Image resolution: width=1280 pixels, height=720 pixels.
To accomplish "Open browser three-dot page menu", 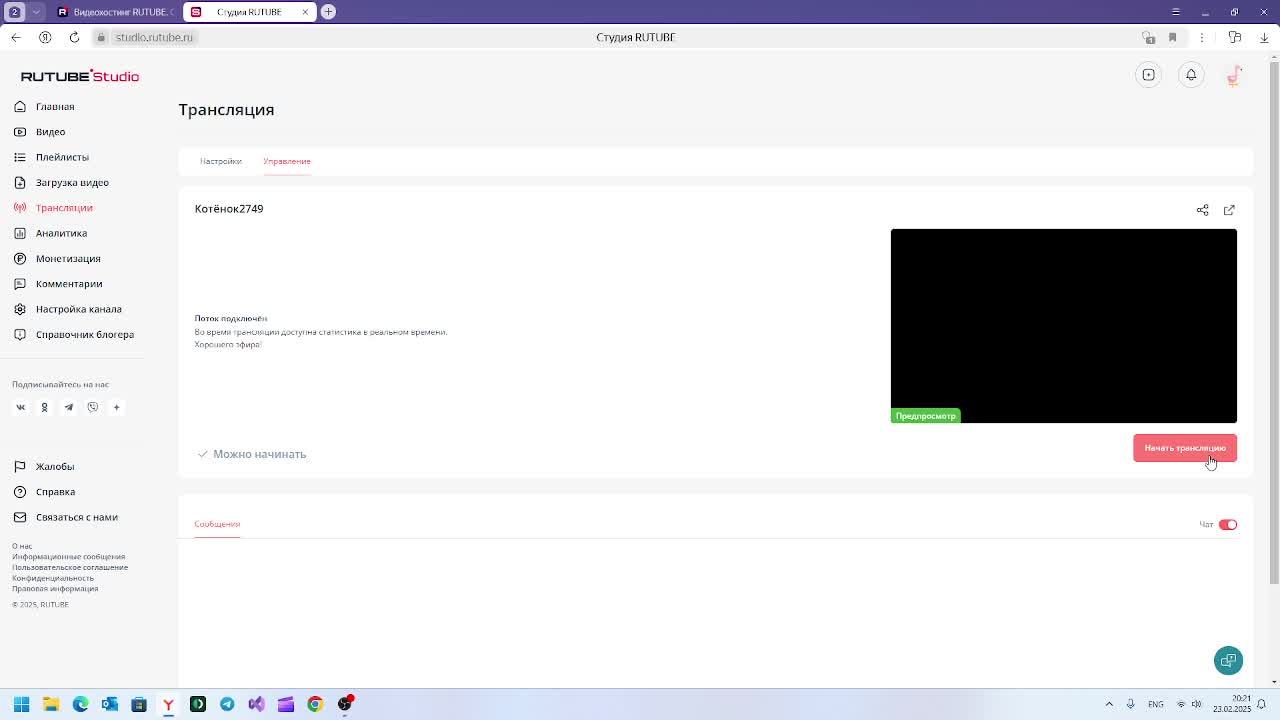I will coord(1202,37).
